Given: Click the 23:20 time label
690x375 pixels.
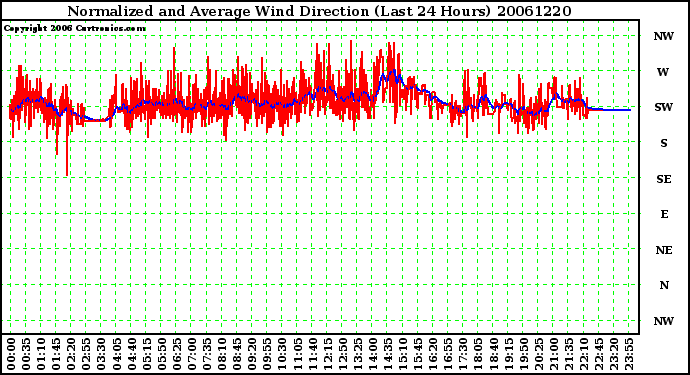Looking at the screenshot, I should click(613, 354).
